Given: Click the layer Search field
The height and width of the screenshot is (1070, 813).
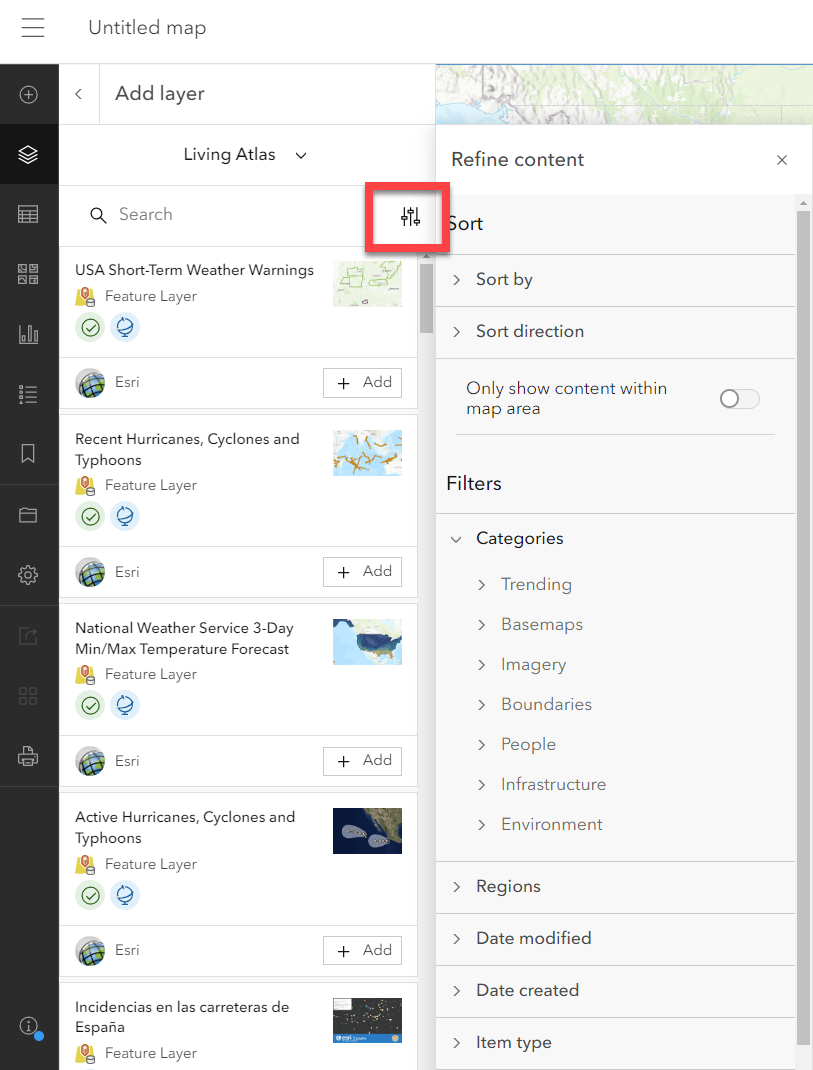Looking at the screenshot, I should pyautogui.click(x=230, y=215).
